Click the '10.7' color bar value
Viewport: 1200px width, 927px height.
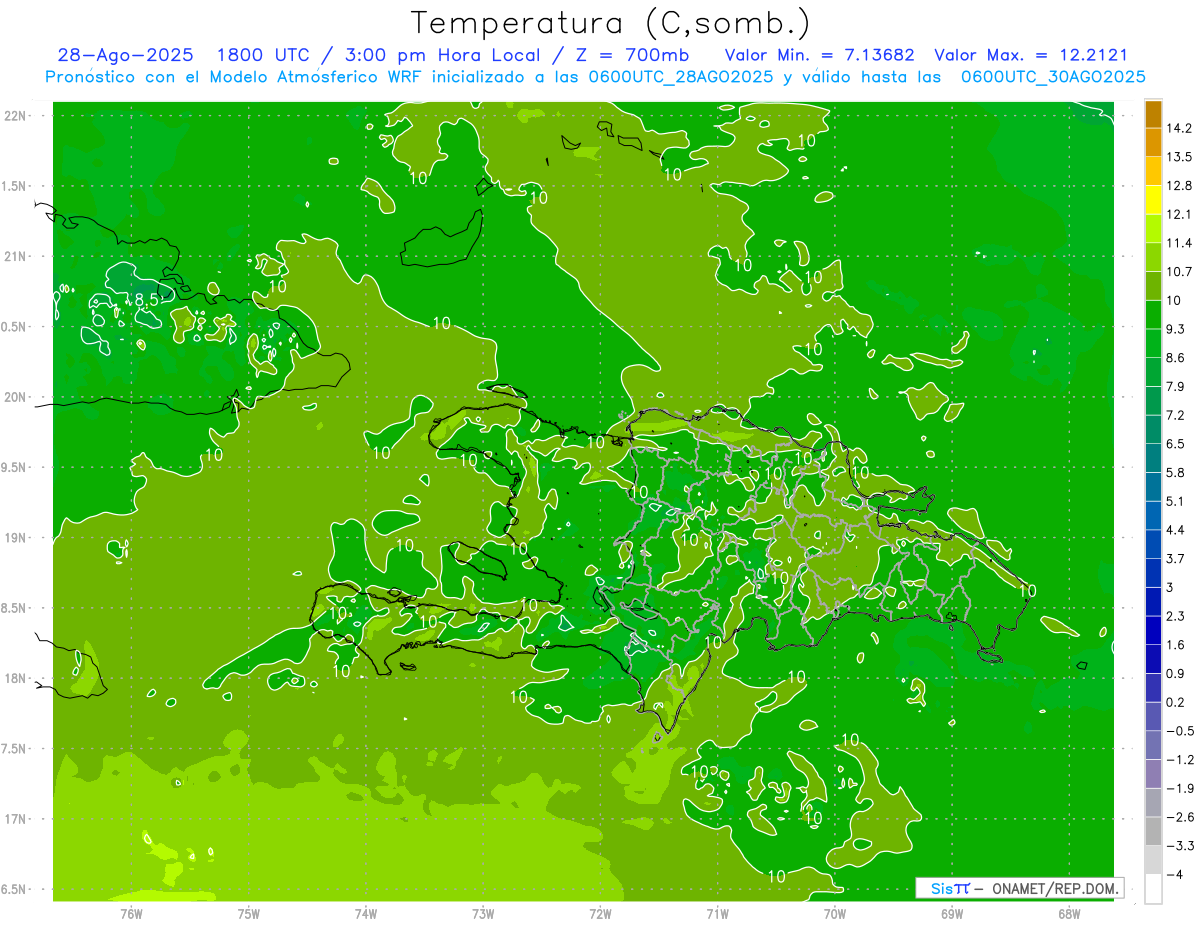coord(1180,271)
